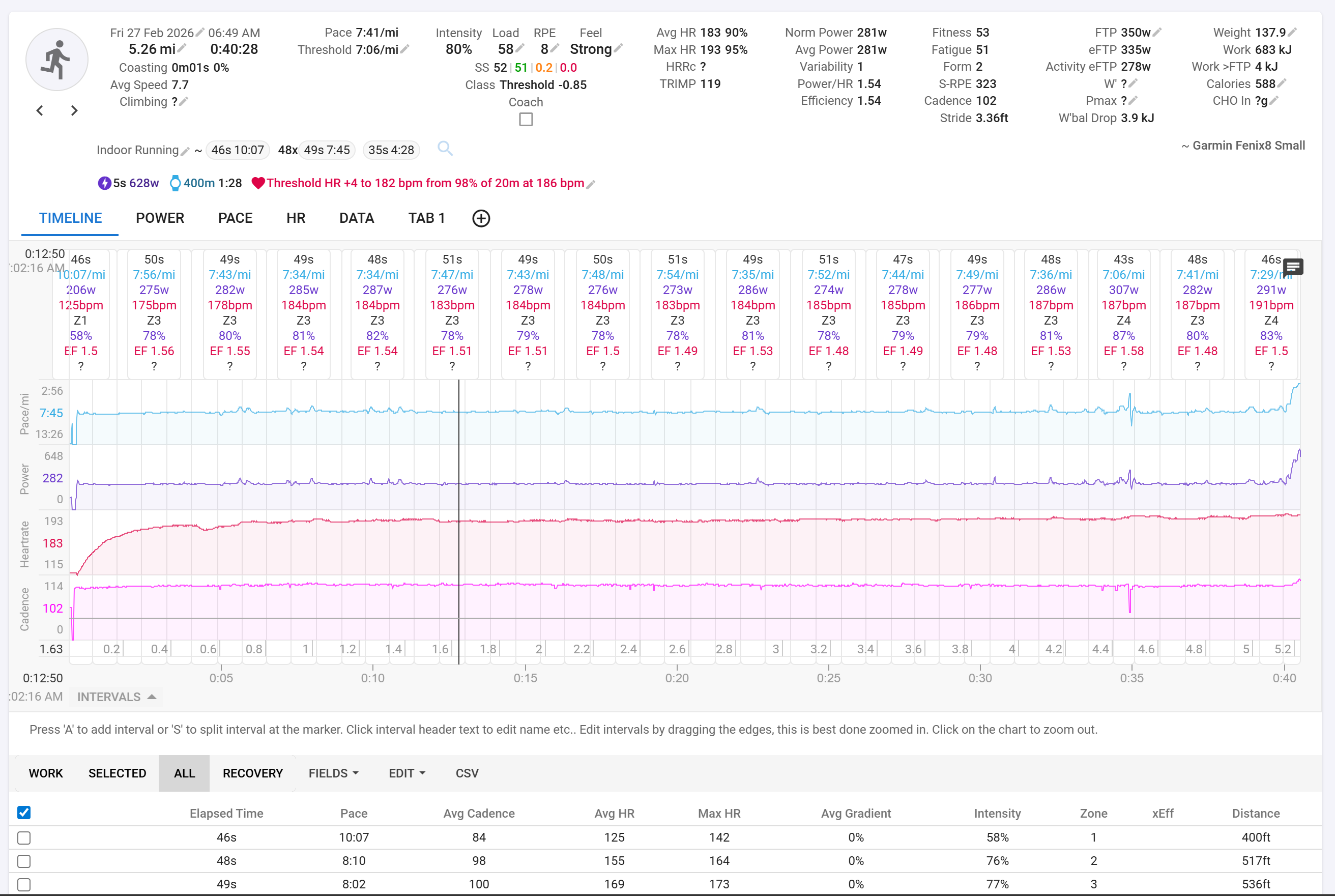The image size is (1335, 896).
Task: Edit the activity distance pencil icon
Action: 182,49
